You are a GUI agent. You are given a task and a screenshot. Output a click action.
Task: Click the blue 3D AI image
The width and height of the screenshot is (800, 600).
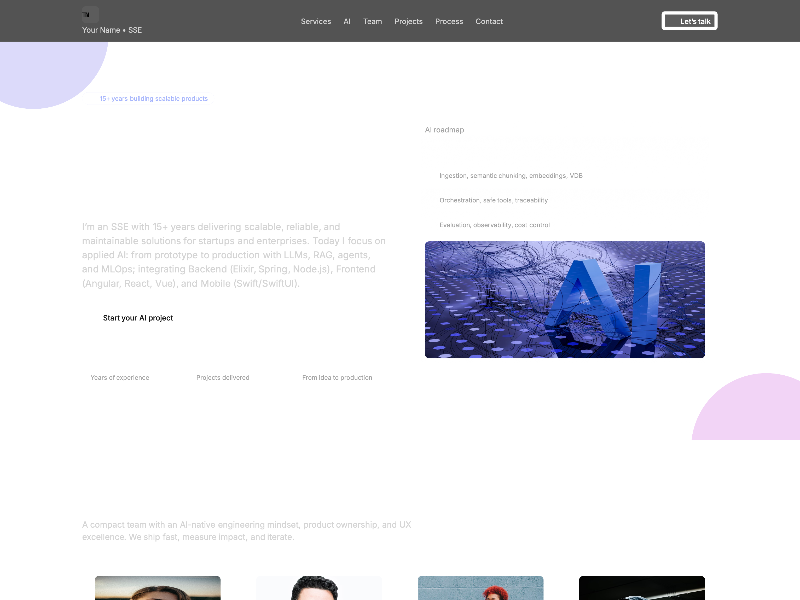point(564,299)
